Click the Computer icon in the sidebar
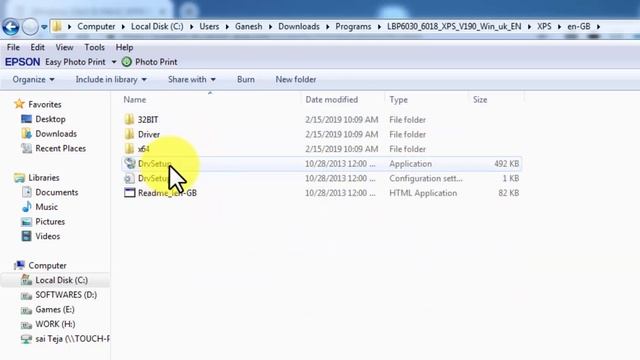The image size is (640, 360). pos(19,265)
